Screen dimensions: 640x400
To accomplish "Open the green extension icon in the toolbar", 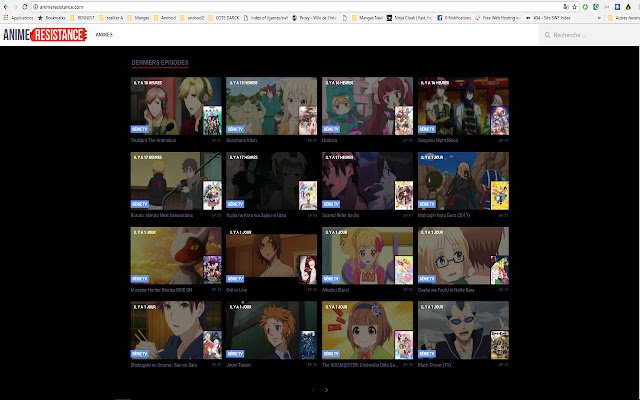I will tap(585, 7).
